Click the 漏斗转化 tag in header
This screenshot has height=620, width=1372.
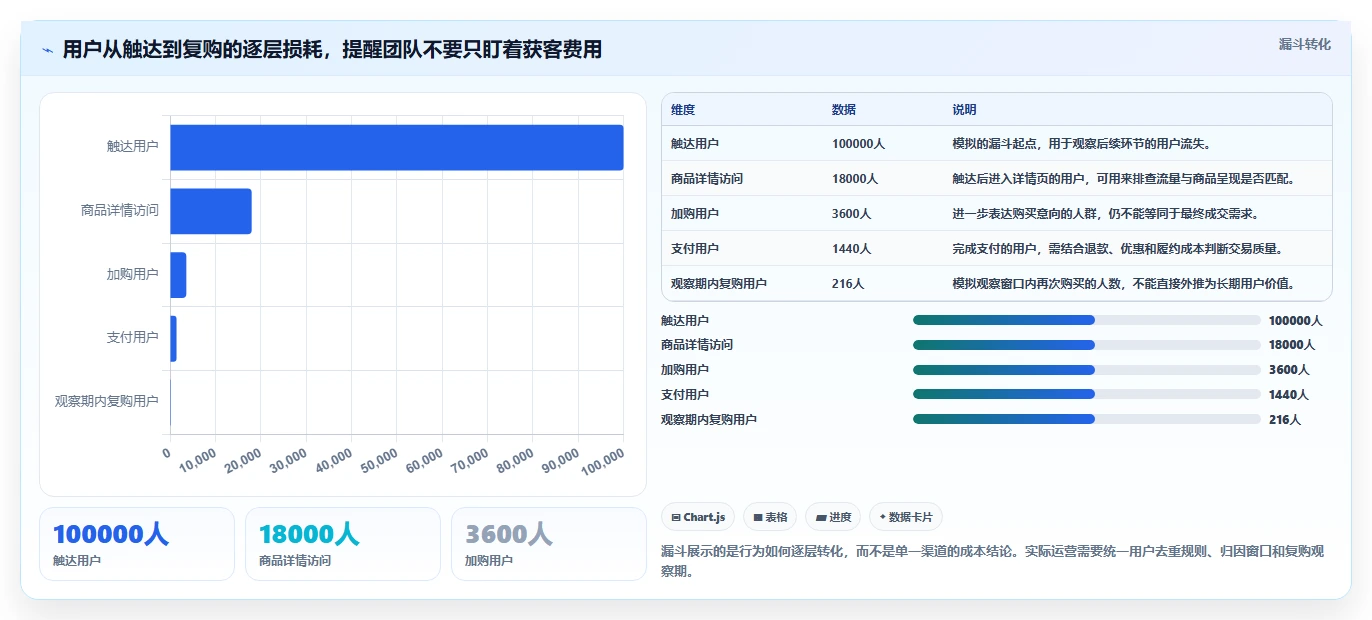pos(1305,45)
